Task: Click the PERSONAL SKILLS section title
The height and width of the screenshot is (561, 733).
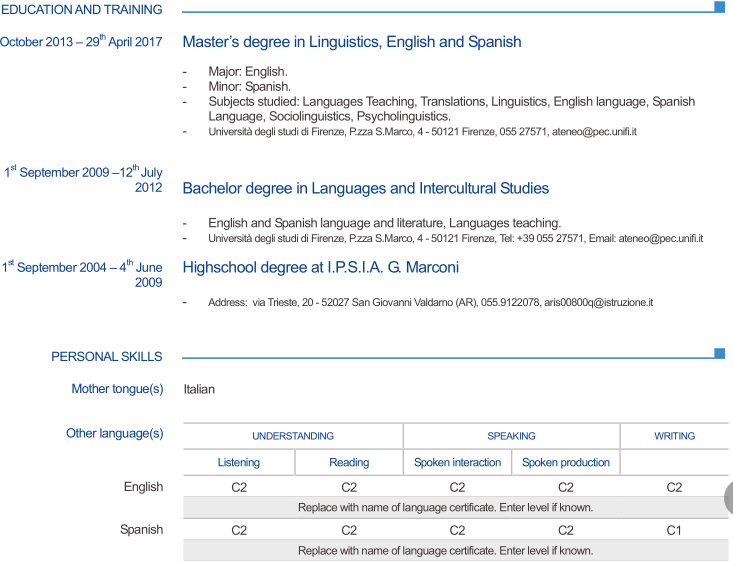Action: coord(107,356)
